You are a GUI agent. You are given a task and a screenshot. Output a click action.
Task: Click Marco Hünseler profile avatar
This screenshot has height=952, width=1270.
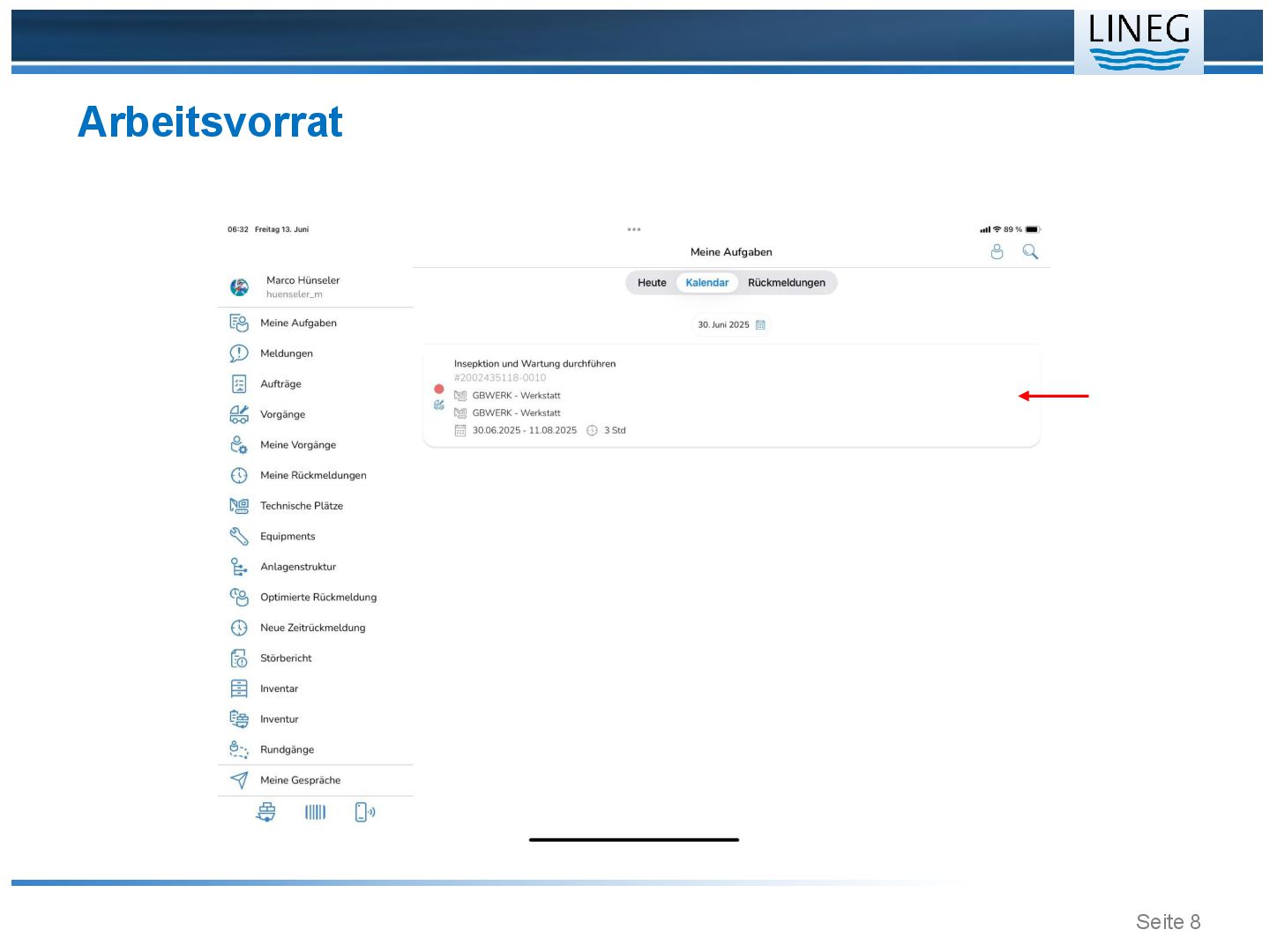tap(239, 287)
